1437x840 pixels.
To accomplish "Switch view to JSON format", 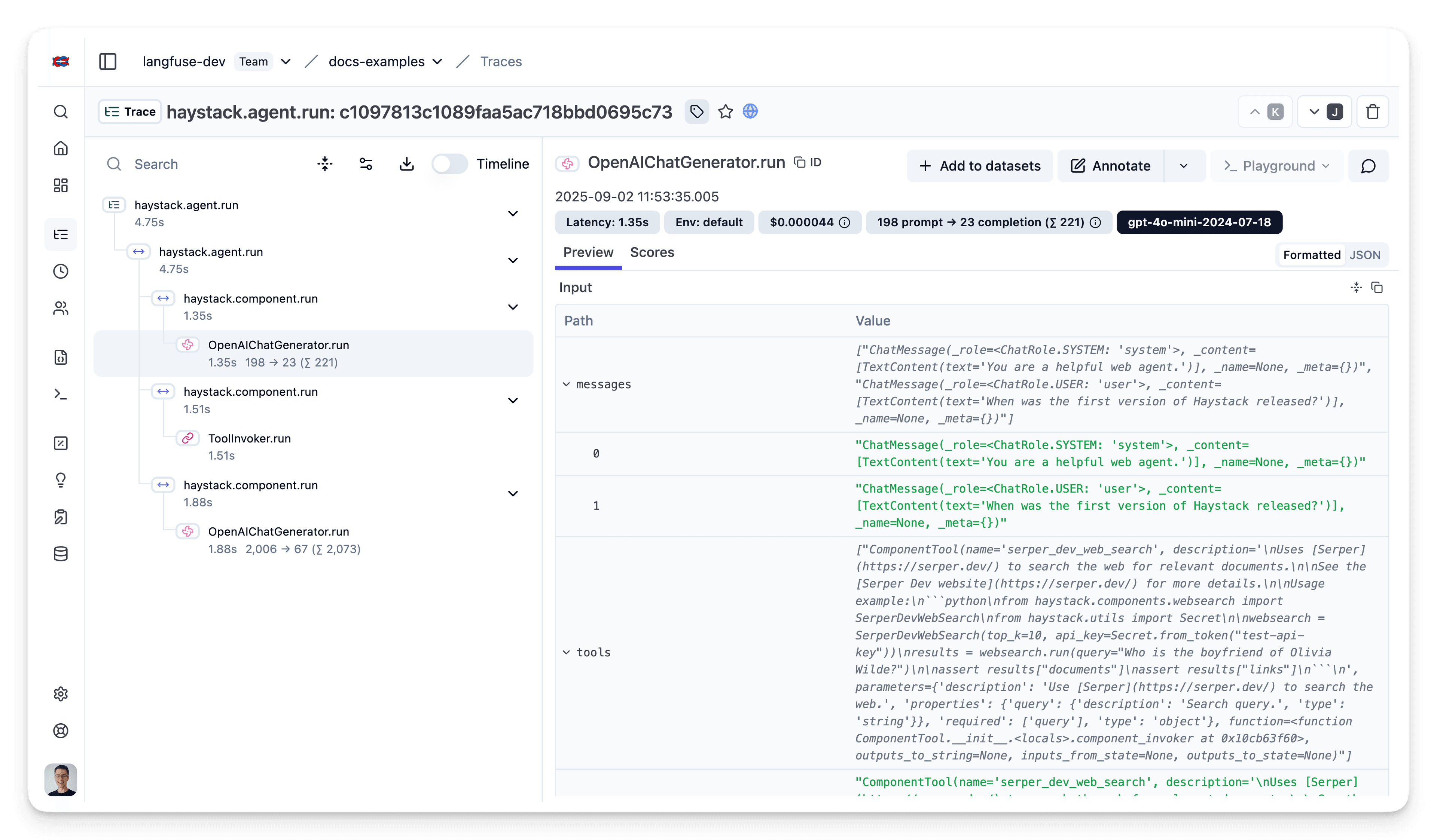I will click(1364, 255).
